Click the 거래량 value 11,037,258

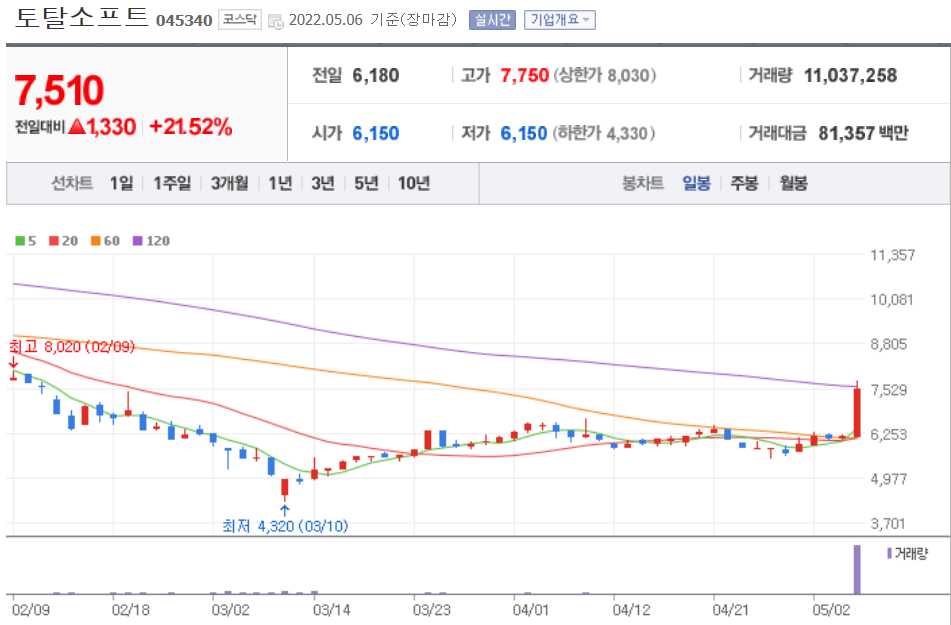pos(850,76)
